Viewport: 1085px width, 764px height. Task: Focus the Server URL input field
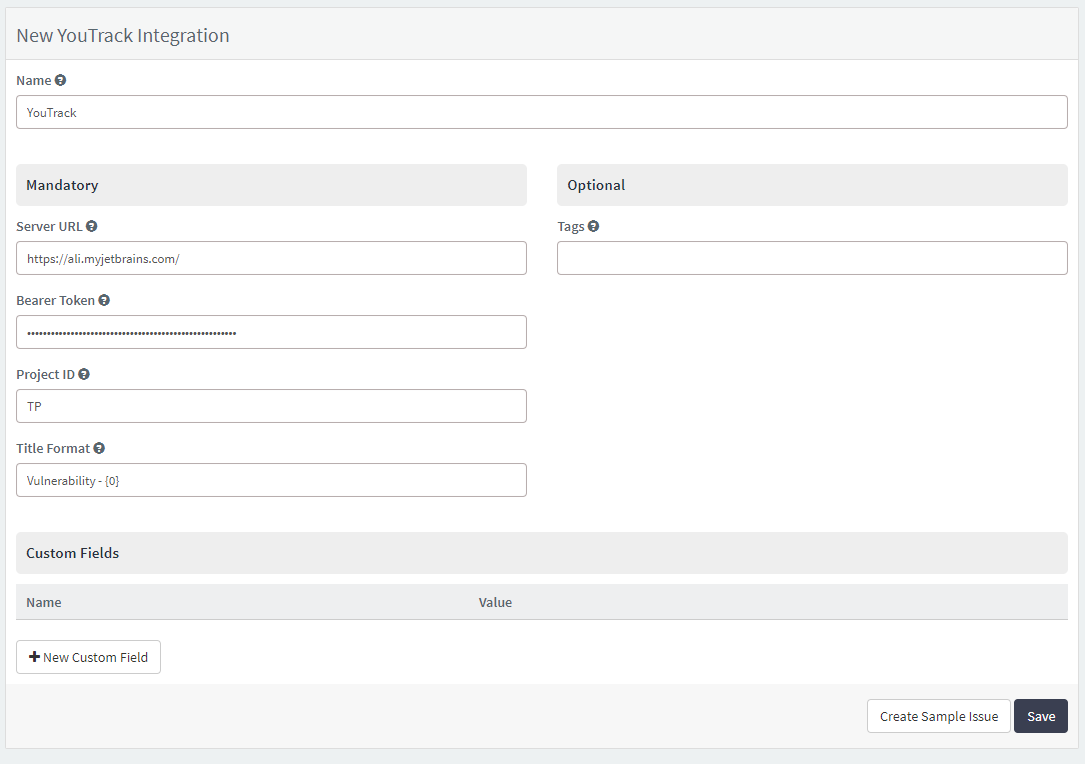point(271,258)
